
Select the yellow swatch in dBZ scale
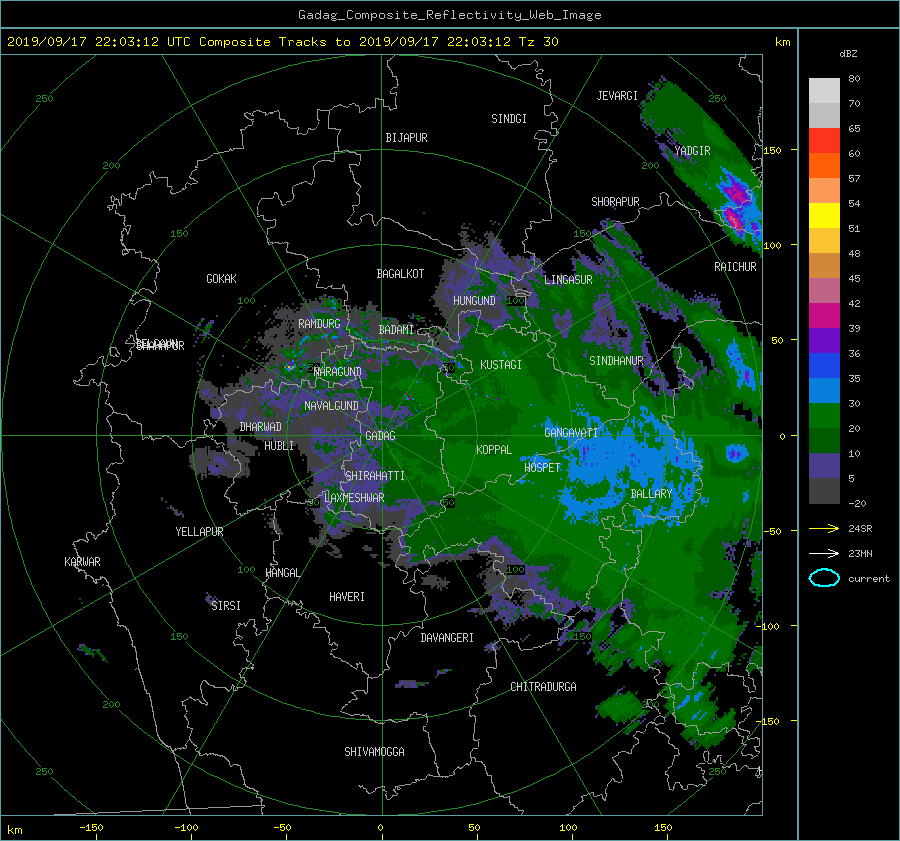tap(824, 215)
